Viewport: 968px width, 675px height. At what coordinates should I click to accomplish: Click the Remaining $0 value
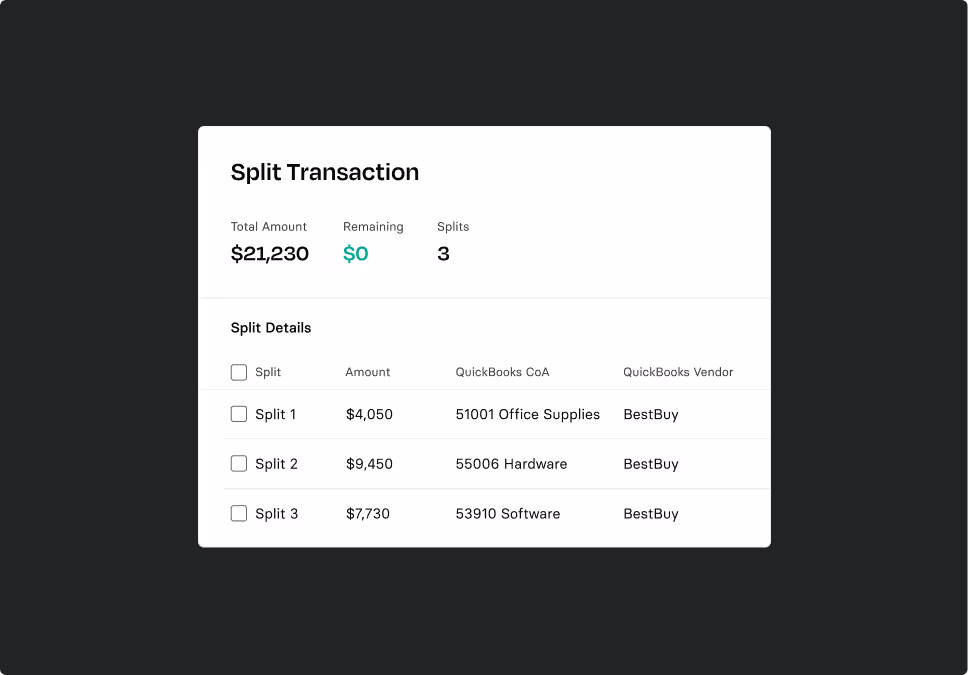click(356, 254)
